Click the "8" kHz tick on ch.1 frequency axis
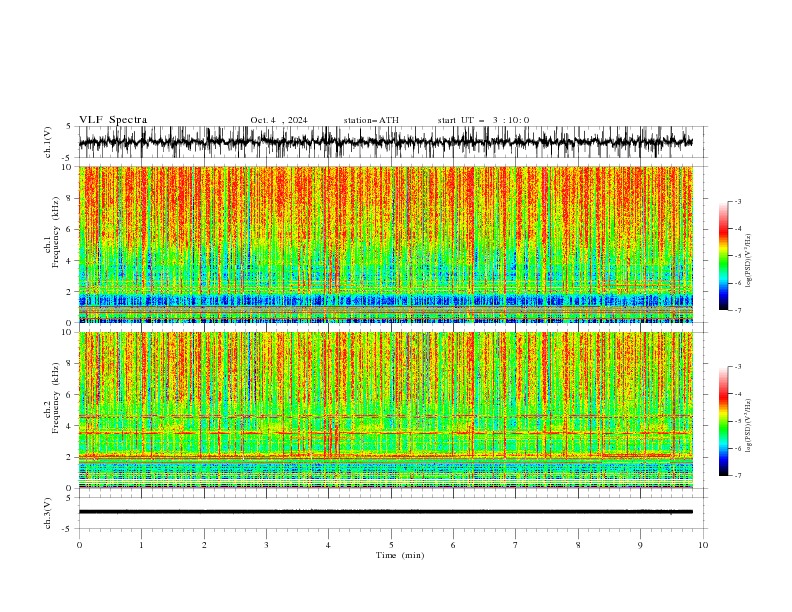The width and height of the screenshot is (792, 612). 69,198
